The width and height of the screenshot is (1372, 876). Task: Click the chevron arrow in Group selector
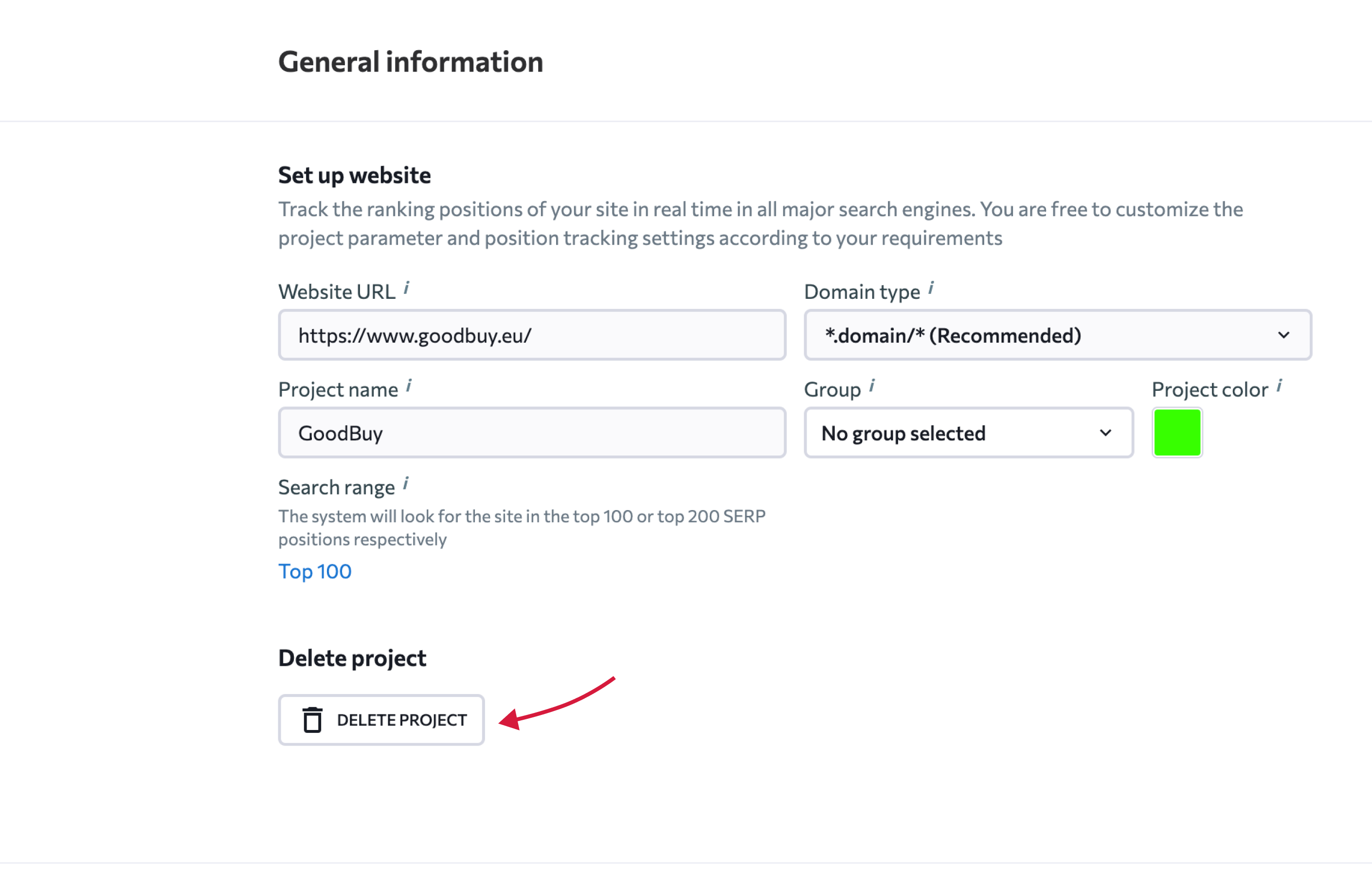click(x=1105, y=433)
